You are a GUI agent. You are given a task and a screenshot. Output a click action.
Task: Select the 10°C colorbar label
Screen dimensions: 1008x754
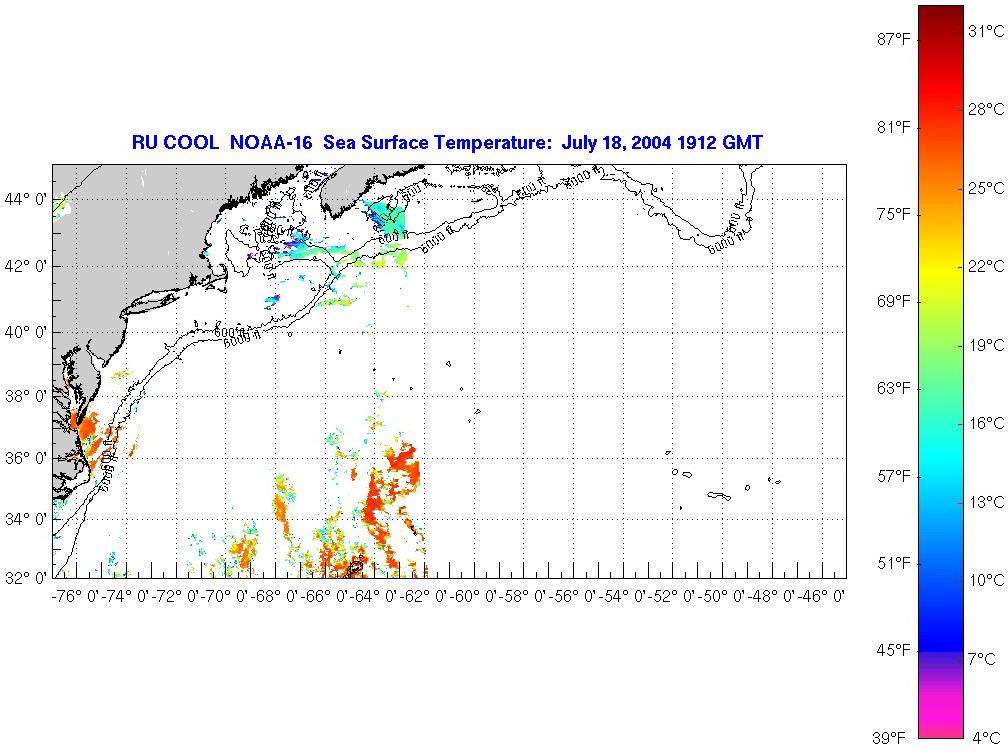click(986, 580)
